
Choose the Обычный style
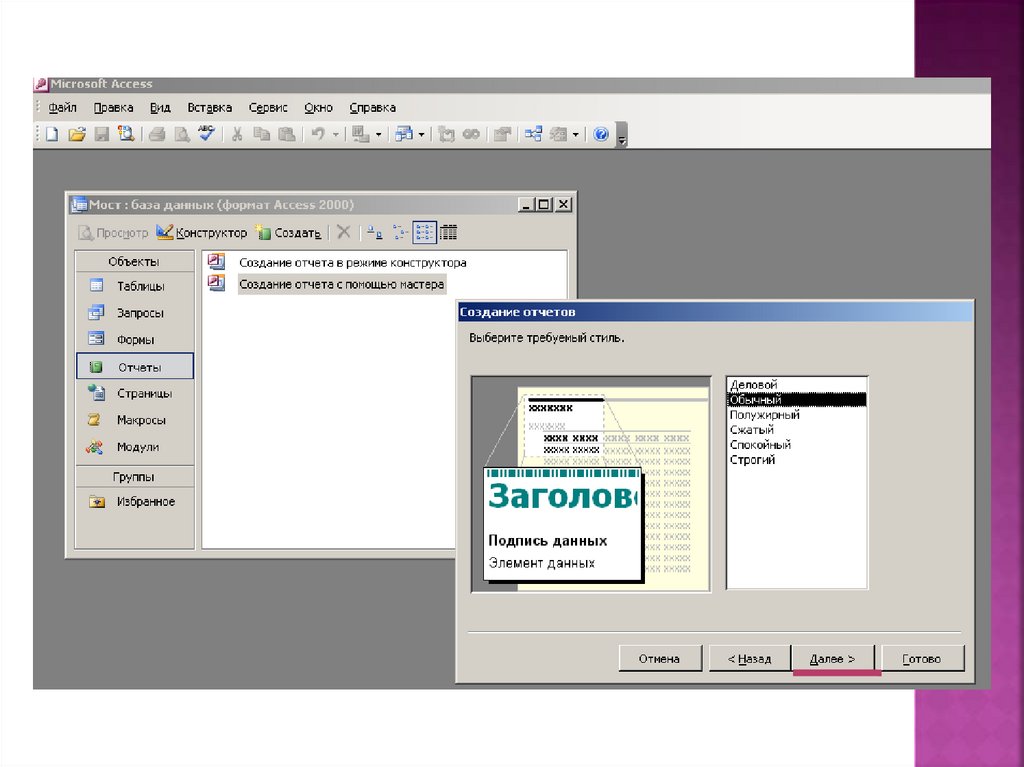797,399
